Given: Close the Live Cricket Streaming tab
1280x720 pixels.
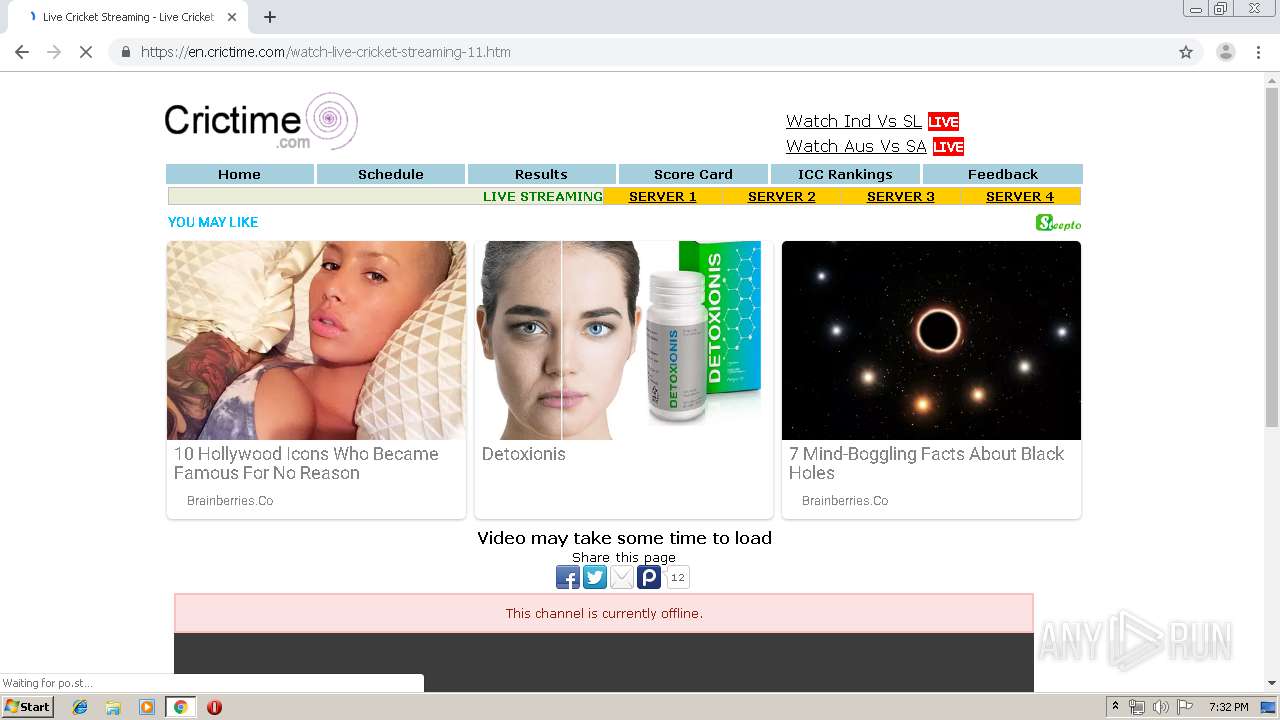Looking at the screenshot, I should pyautogui.click(x=232, y=17).
